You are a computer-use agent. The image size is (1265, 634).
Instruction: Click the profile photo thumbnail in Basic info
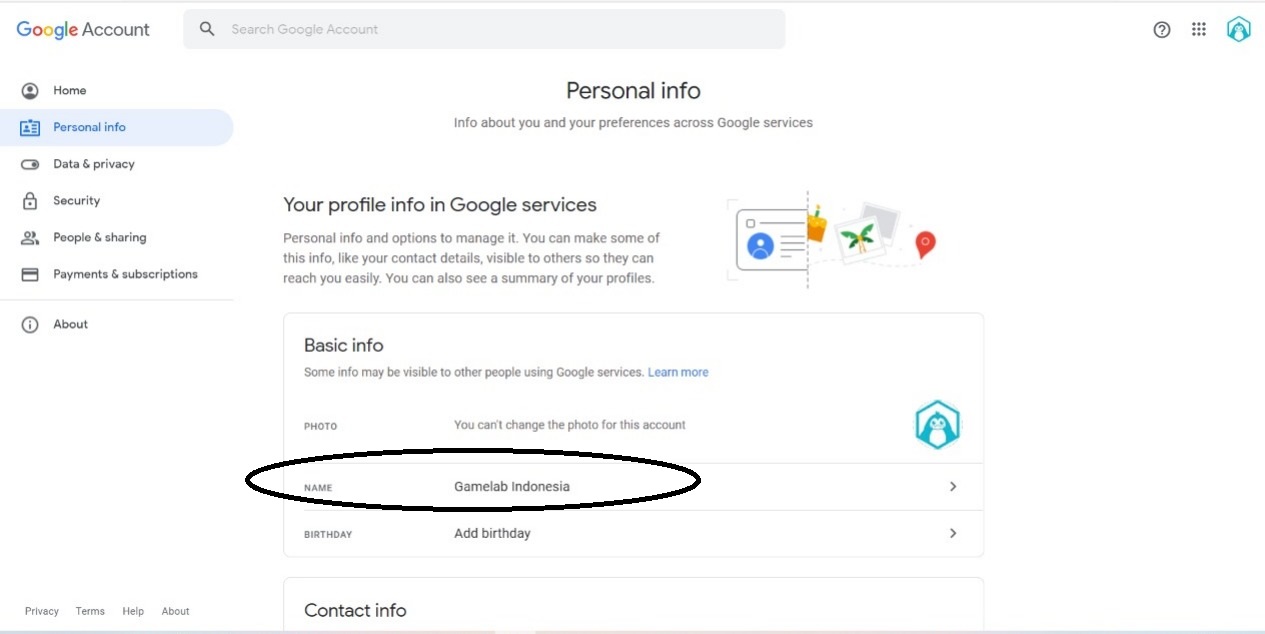[x=937, y=425]
